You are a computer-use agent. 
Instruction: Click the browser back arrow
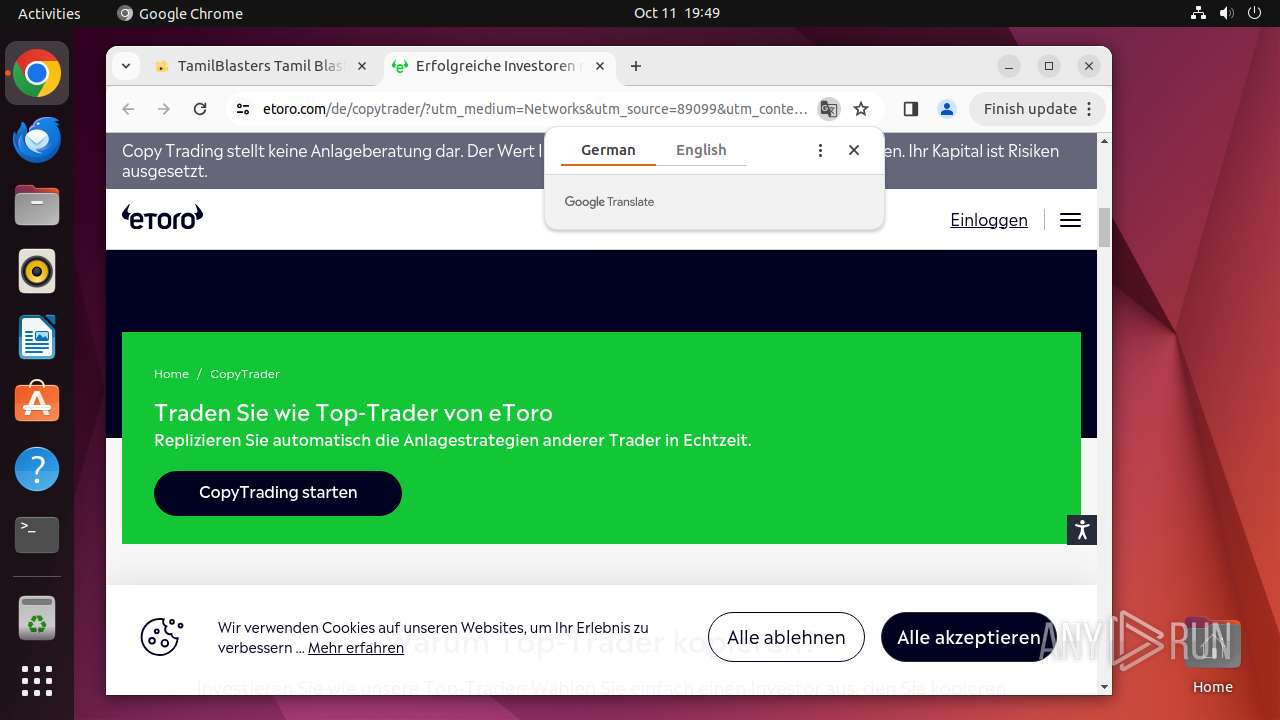(128, 109)
